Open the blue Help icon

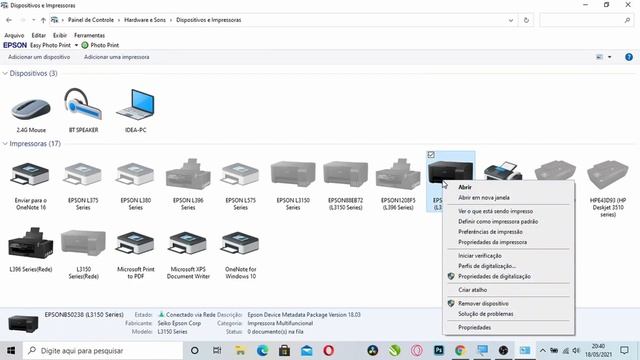(x=629, y=57)
